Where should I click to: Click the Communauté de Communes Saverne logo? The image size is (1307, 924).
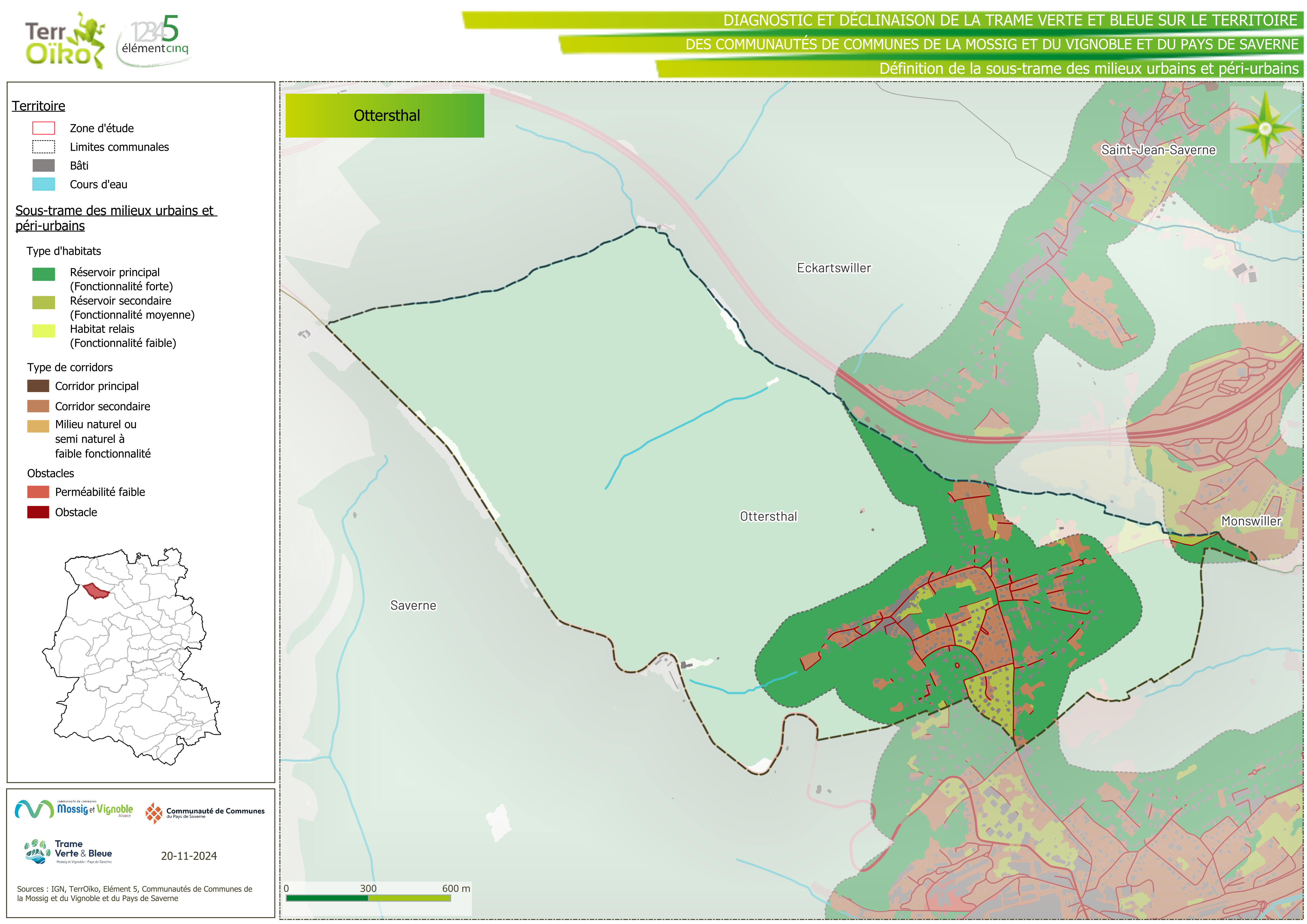[205, 812]
